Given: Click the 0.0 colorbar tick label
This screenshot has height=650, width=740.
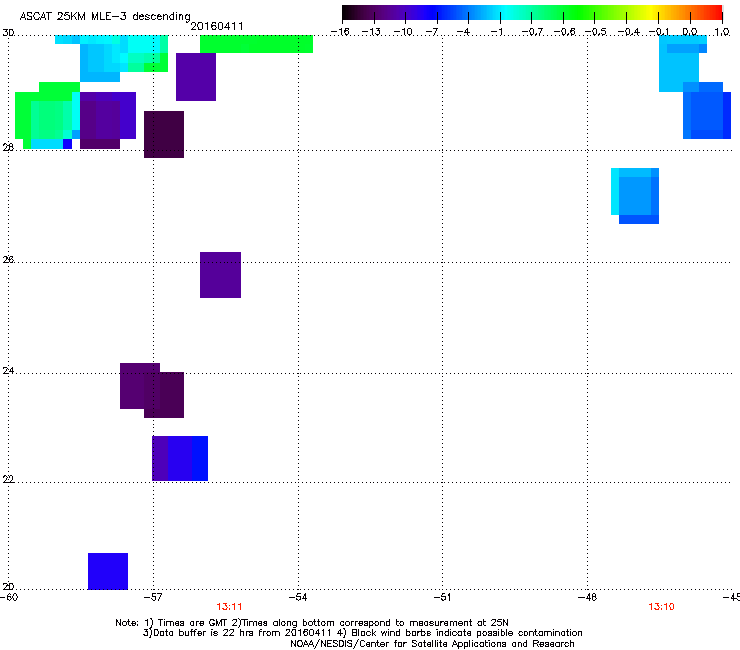Looking at the screenshot, I should tap(690, 32).
